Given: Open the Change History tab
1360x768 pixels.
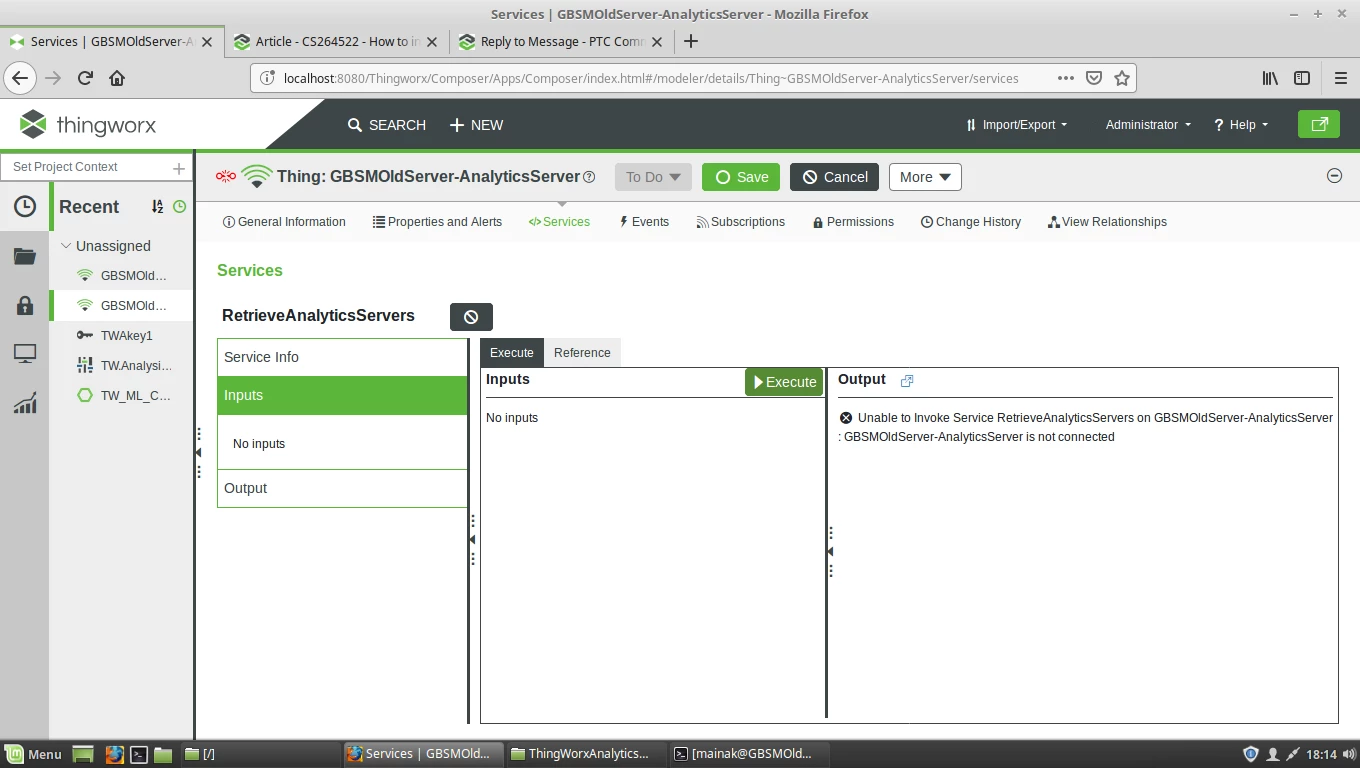Looking at the screenshot, I should click(x=971, y=222).
